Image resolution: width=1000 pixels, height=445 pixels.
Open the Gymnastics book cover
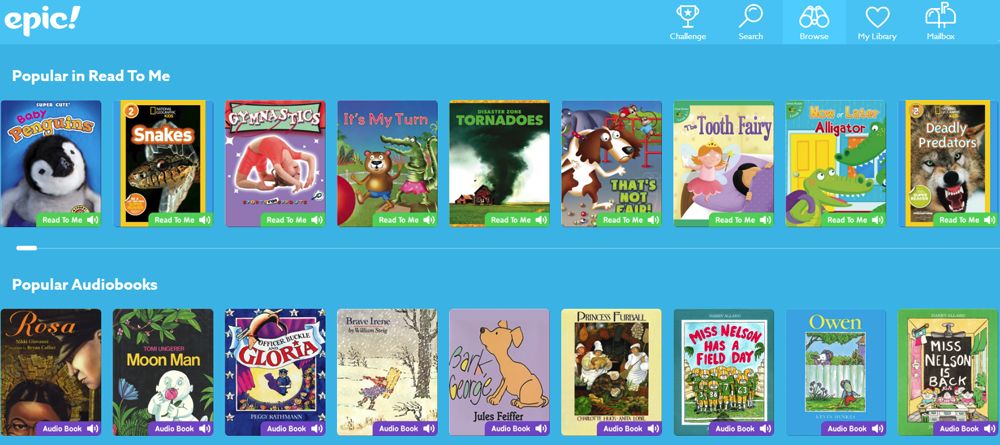coord(275,163)
